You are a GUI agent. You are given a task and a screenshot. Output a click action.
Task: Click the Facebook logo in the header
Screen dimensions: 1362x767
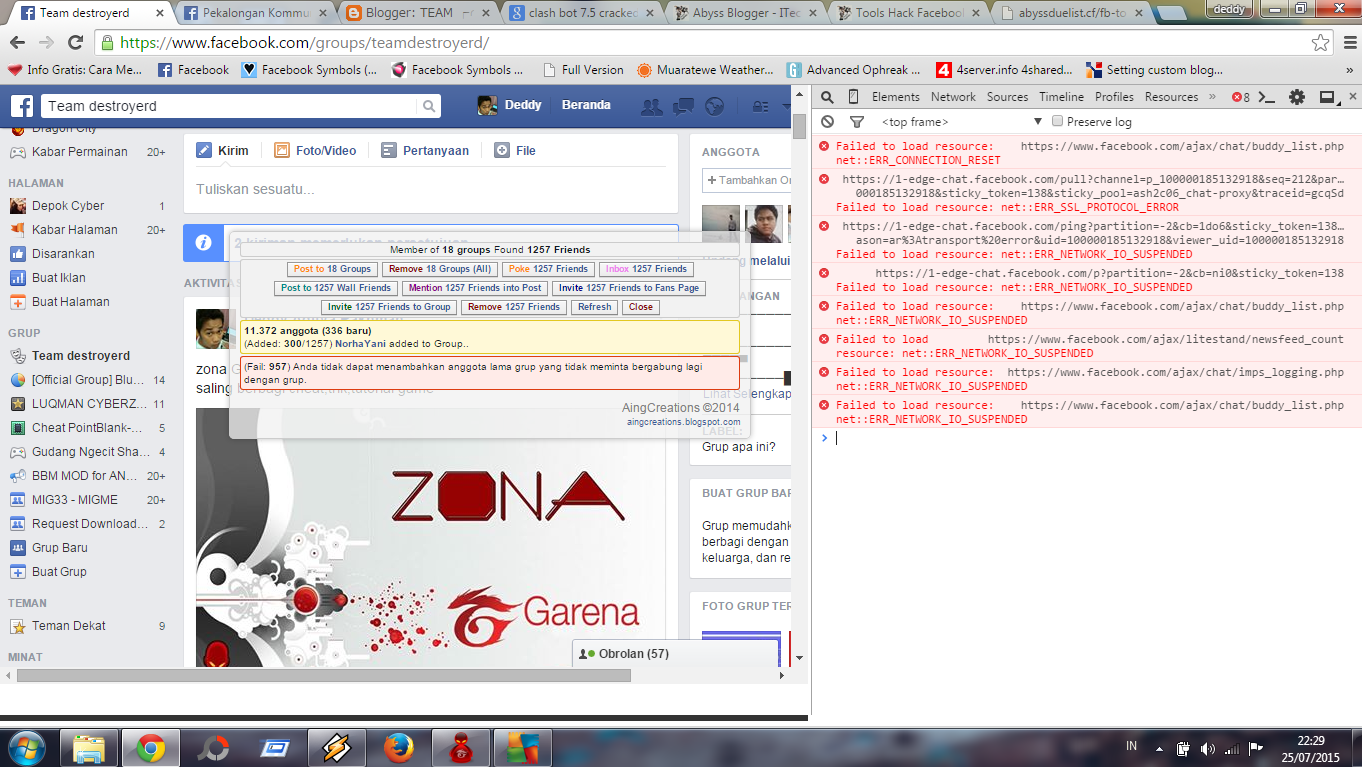click(22, 106)
